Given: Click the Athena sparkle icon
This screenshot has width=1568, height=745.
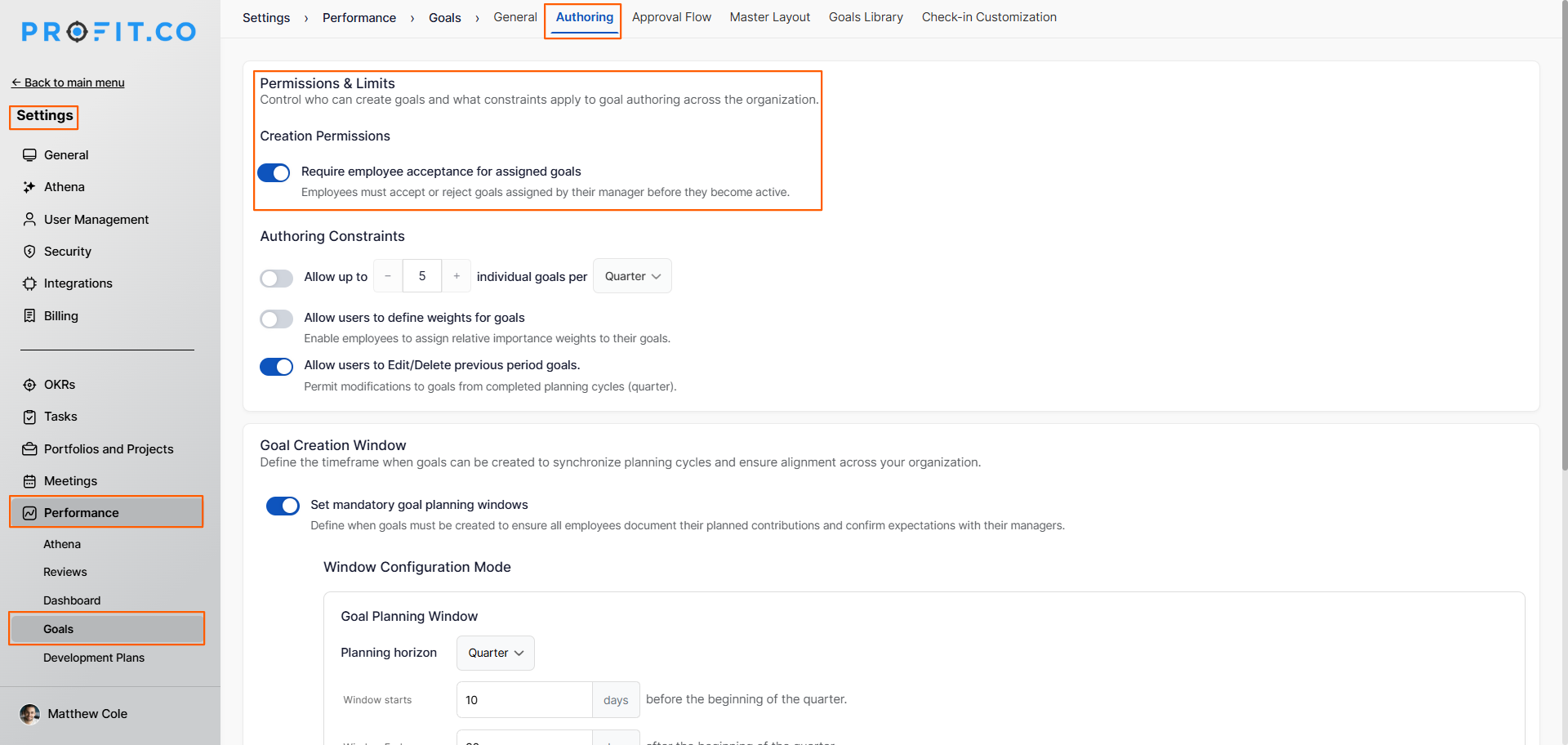Looking at the screenshot, I should pos(29,187).
